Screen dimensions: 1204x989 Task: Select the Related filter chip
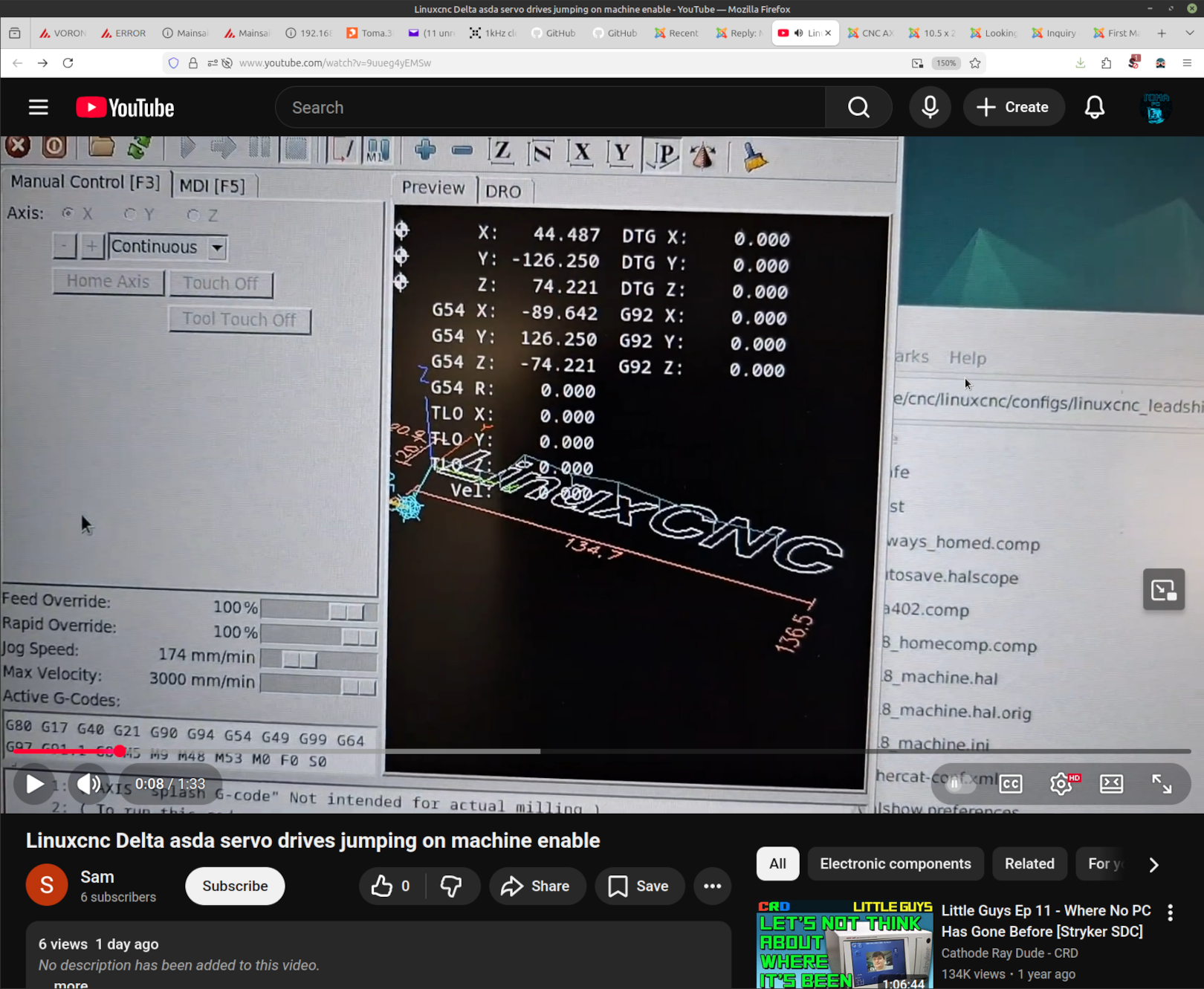[1029, 863]
